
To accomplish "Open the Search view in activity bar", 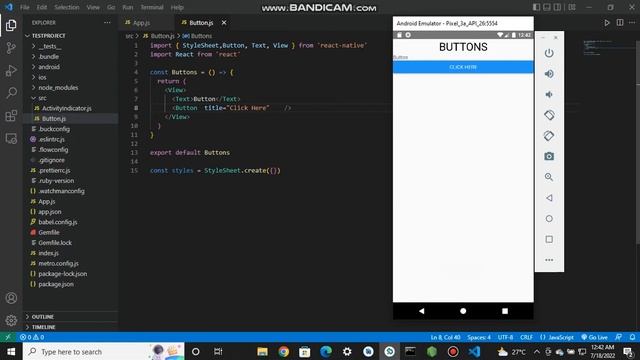I will pyautogui.click(x=11, y=93).
